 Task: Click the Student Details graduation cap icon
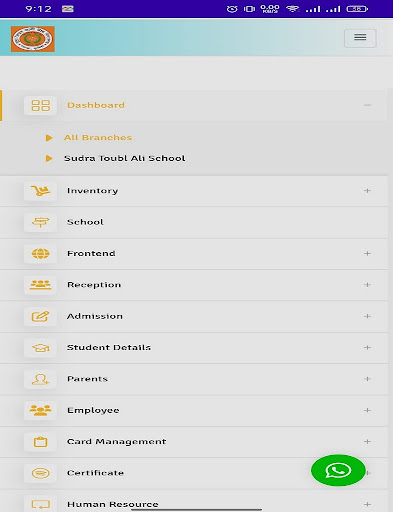[40, 348]
